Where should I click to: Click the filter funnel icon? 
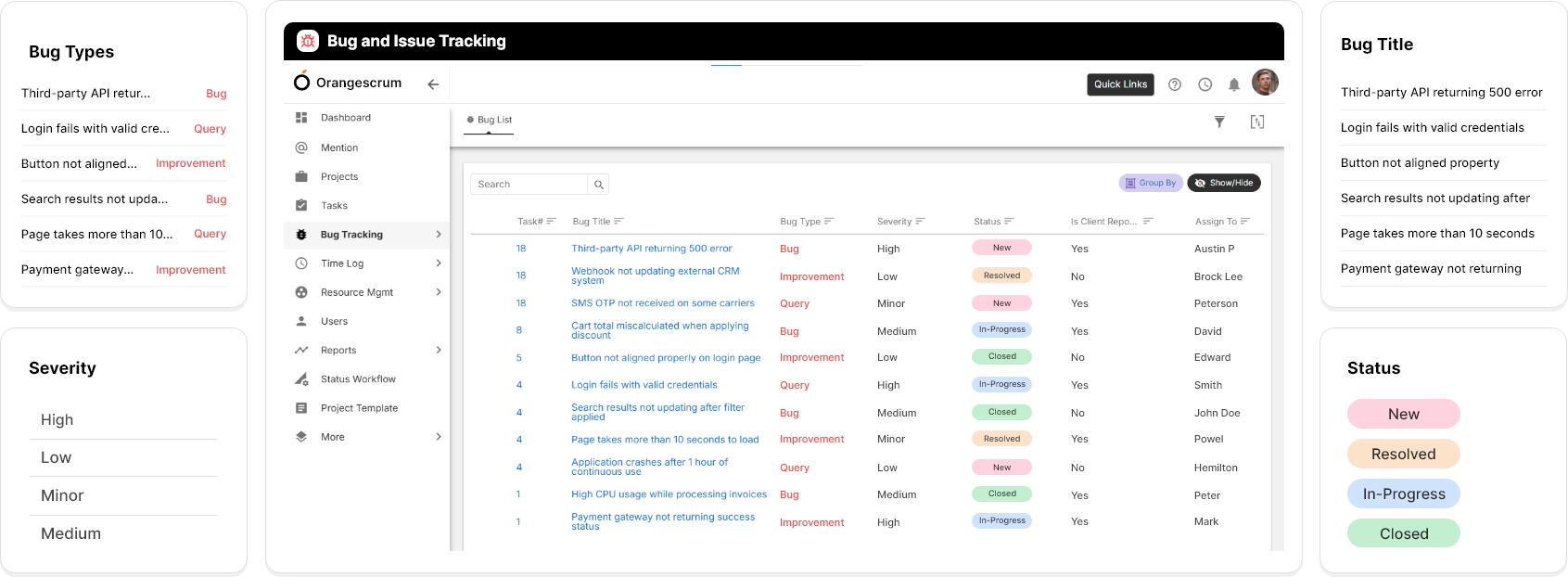tap(1219, 122)
